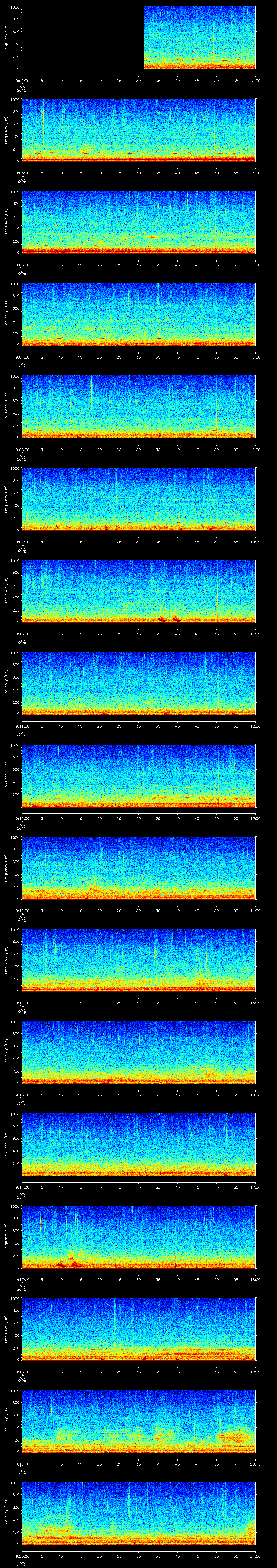Select the "9:06:00" time axis label

click(22, 265)
